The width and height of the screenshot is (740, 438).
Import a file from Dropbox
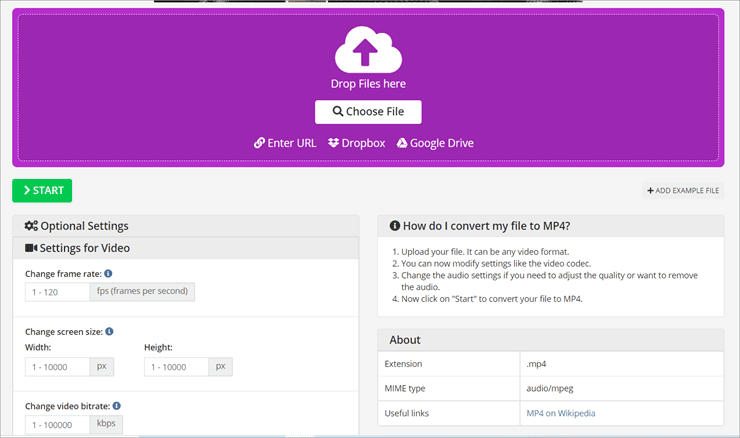[357, 143]
